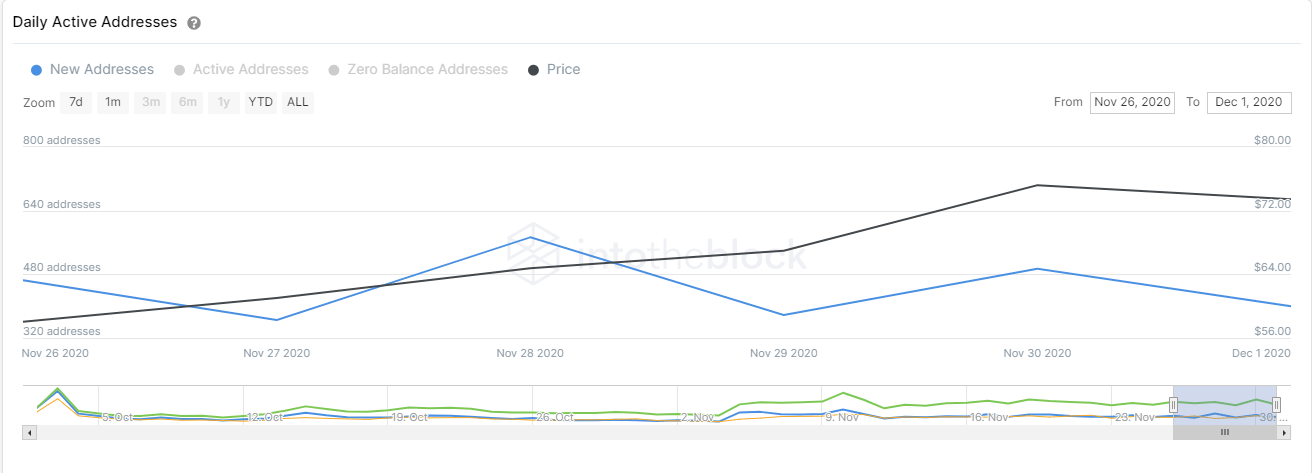Viewport: 1312px width, 473px height.
Task: Select the ALL zoom option
Action: click(x=298, y=102)
